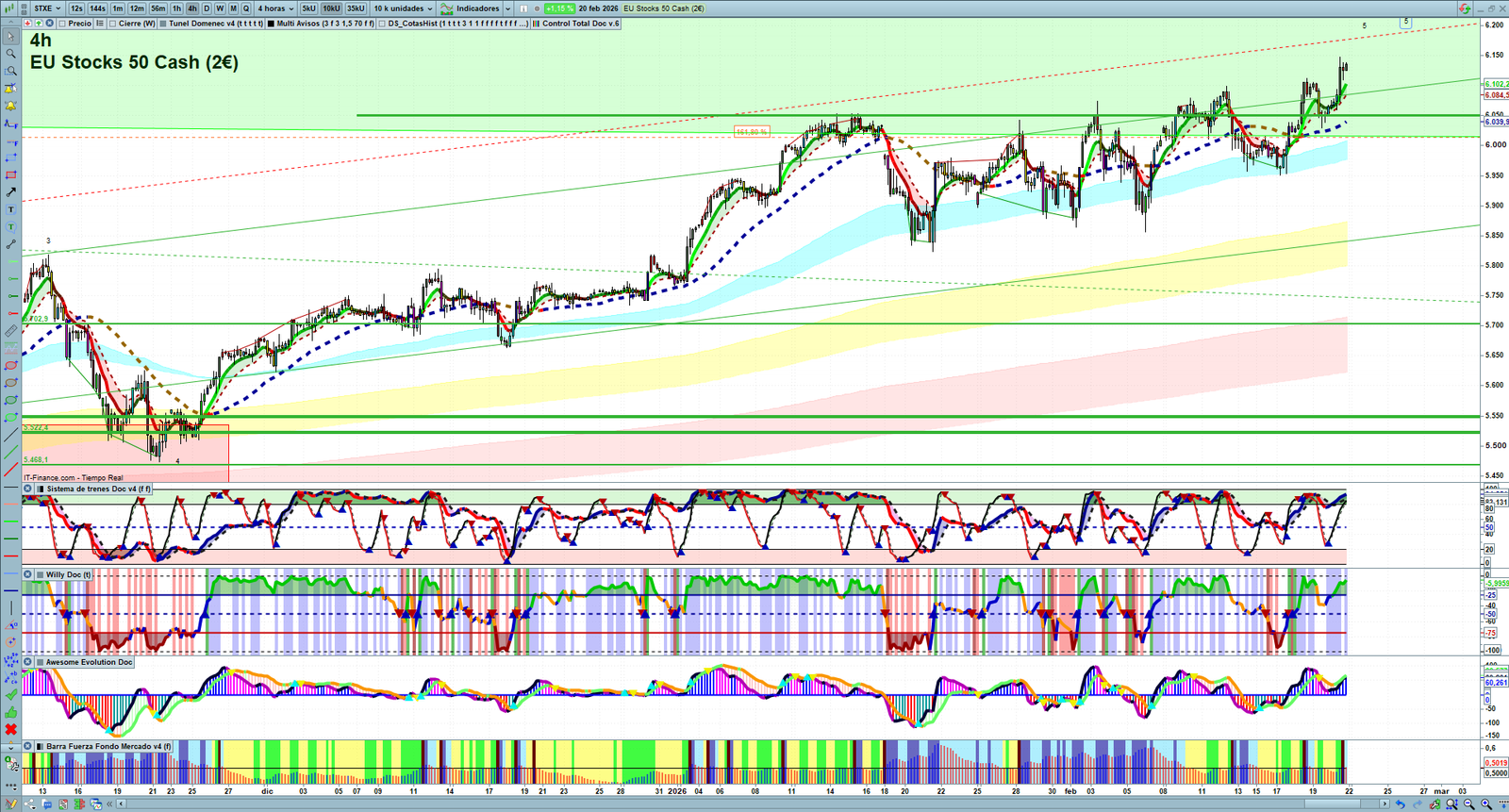Select the black diagonal line tool
Screen dimensions: 1509x812
(10, 435)
